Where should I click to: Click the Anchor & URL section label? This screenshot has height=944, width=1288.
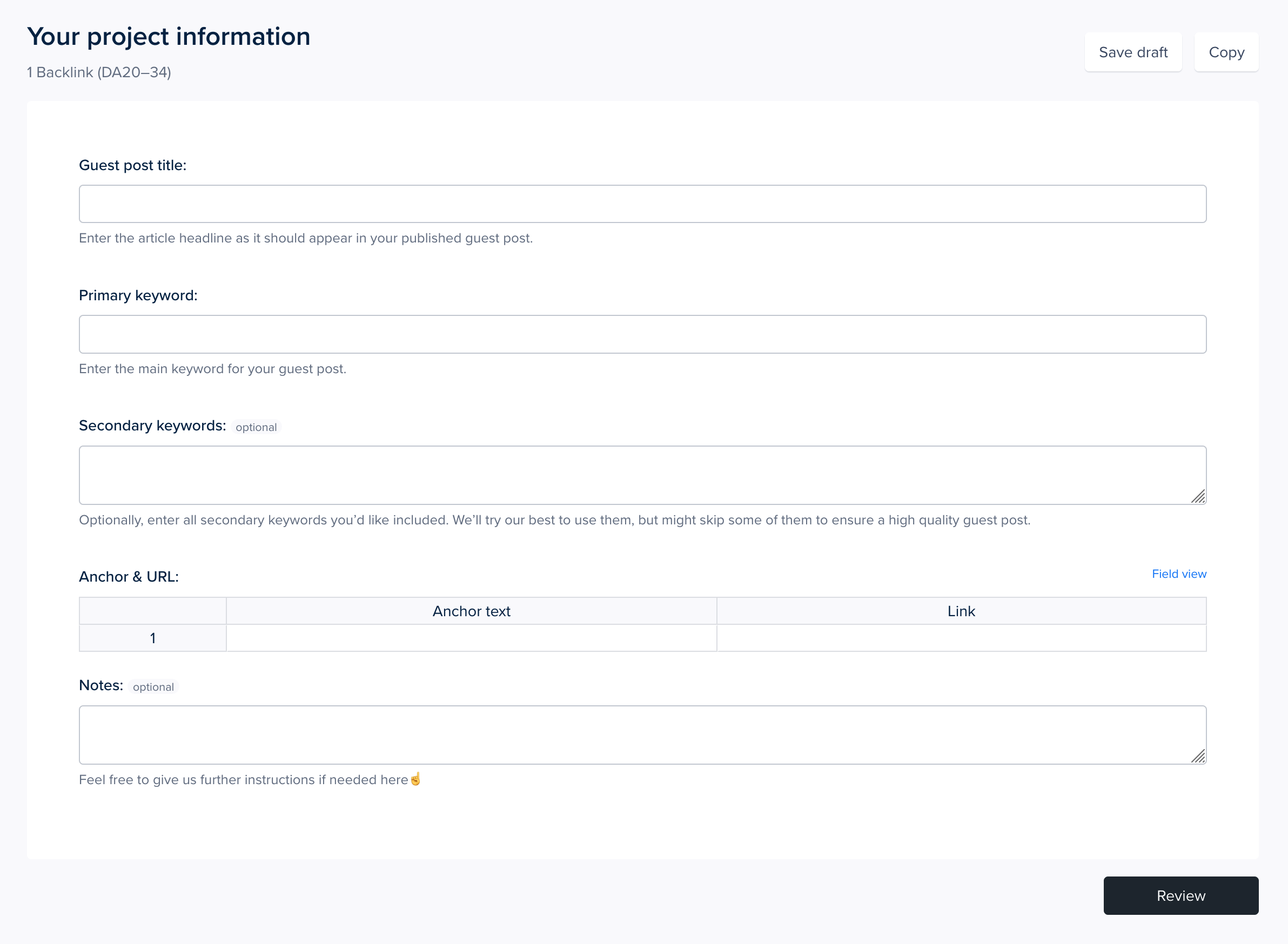pyautogui.click(x=129, y=577)
